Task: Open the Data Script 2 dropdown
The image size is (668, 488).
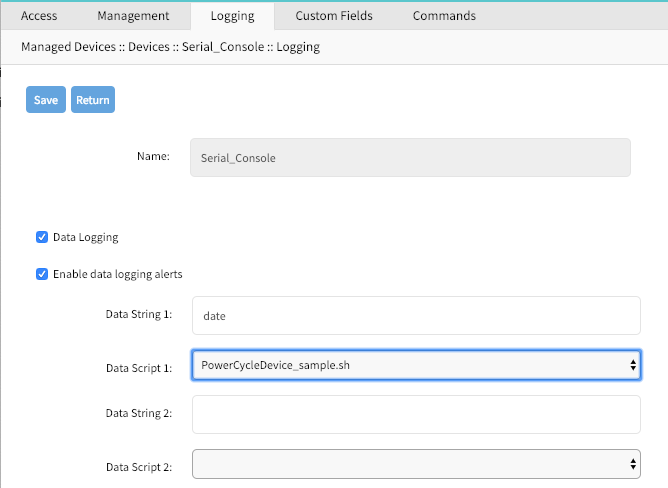Action: (x=416, y=464)
